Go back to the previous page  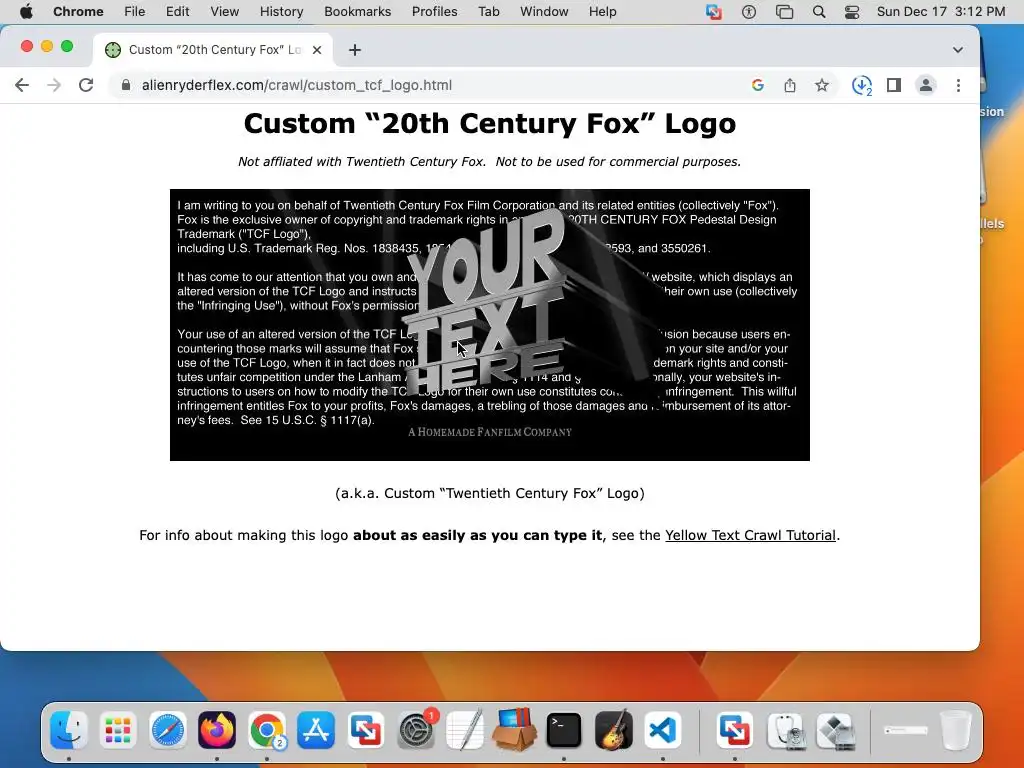[x=22, y=85]
